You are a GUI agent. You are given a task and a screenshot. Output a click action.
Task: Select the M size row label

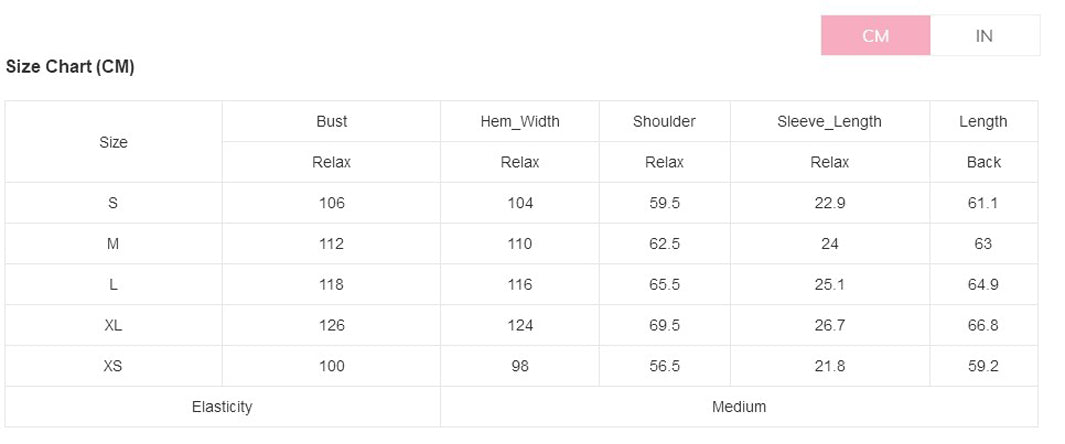[113, 244]
